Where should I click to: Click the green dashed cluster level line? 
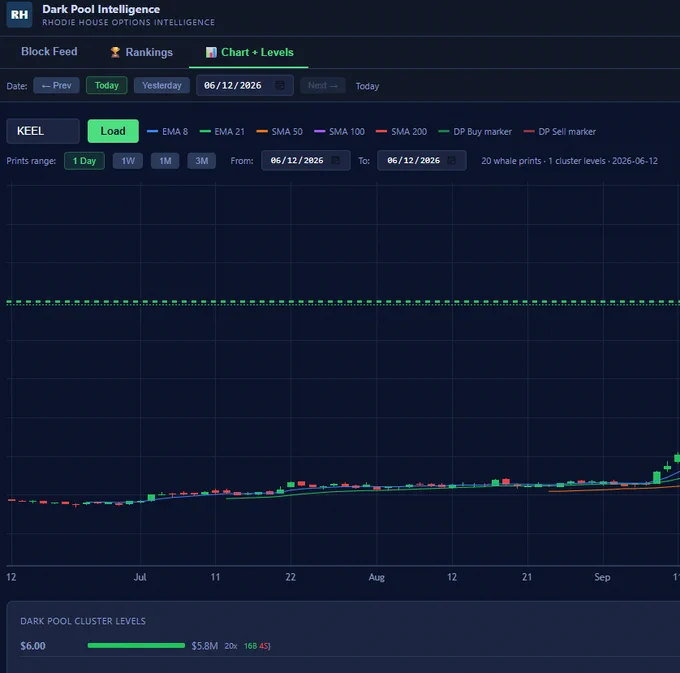point(343,302)
